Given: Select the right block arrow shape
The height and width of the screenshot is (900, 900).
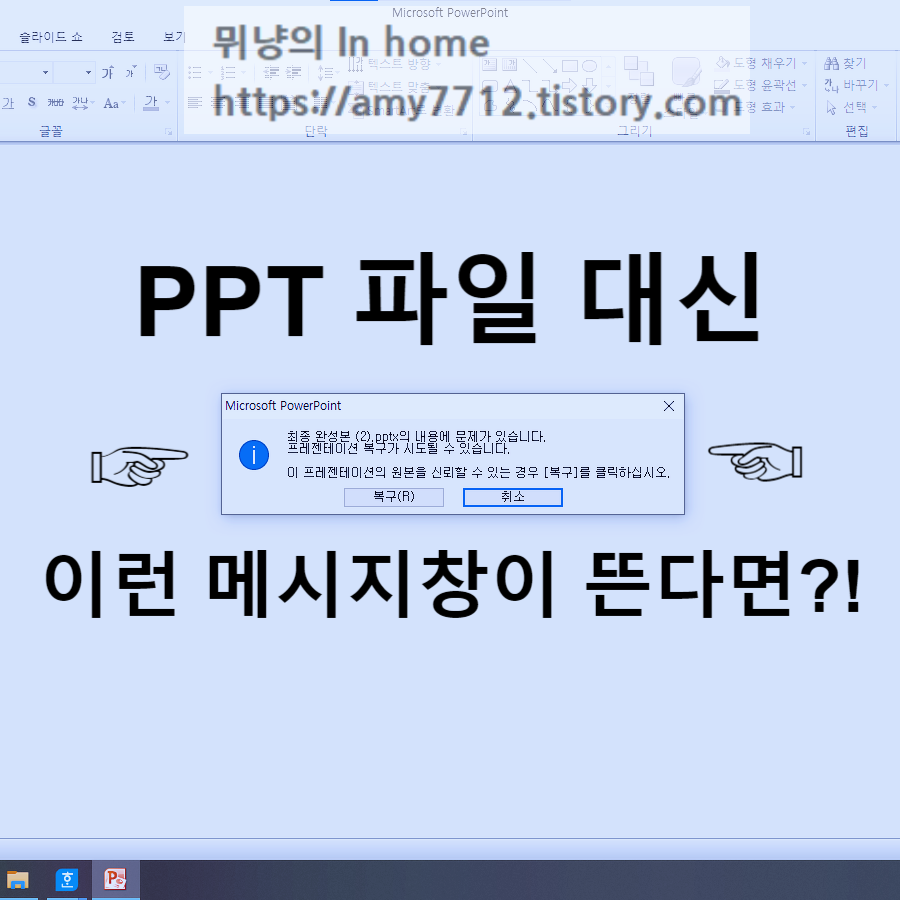Looking at the screenshot, I should click(x=569, y=86).
